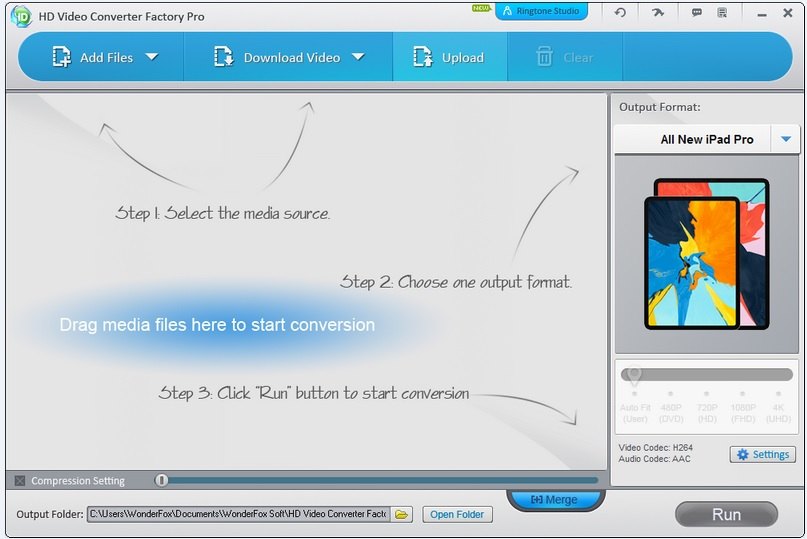The image size is (807, 539).
Task: Browse output folder with folder icon
Action: 401,514
